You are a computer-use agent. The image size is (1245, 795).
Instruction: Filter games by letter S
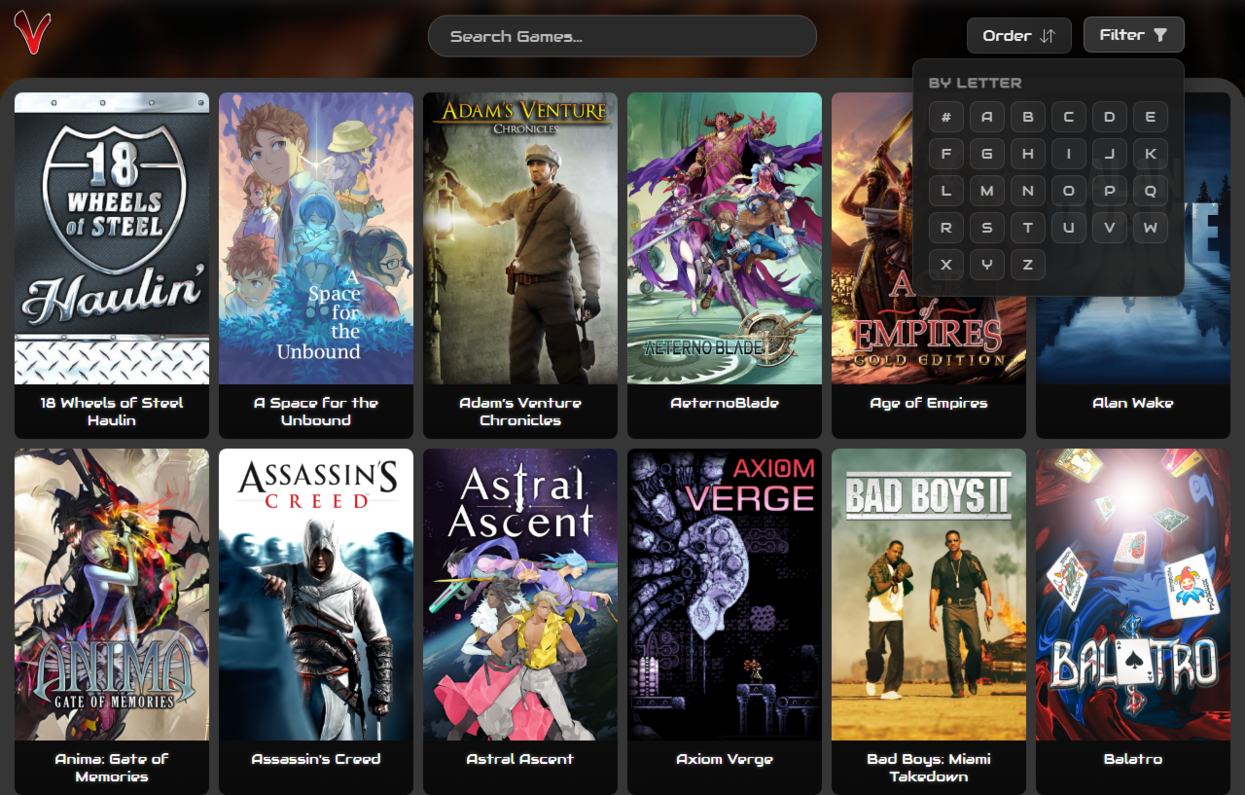[987, 228]
